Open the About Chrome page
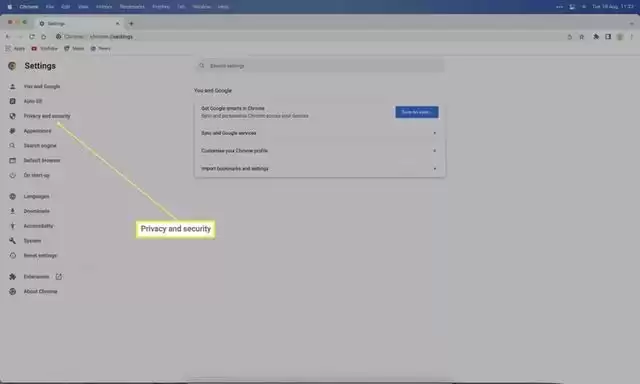This screenshot has width=640, height=384. [x=40, y=291]
